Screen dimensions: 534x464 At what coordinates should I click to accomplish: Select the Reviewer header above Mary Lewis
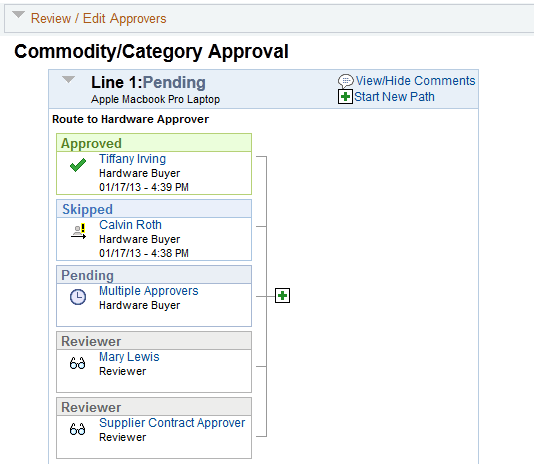(154, 341)
